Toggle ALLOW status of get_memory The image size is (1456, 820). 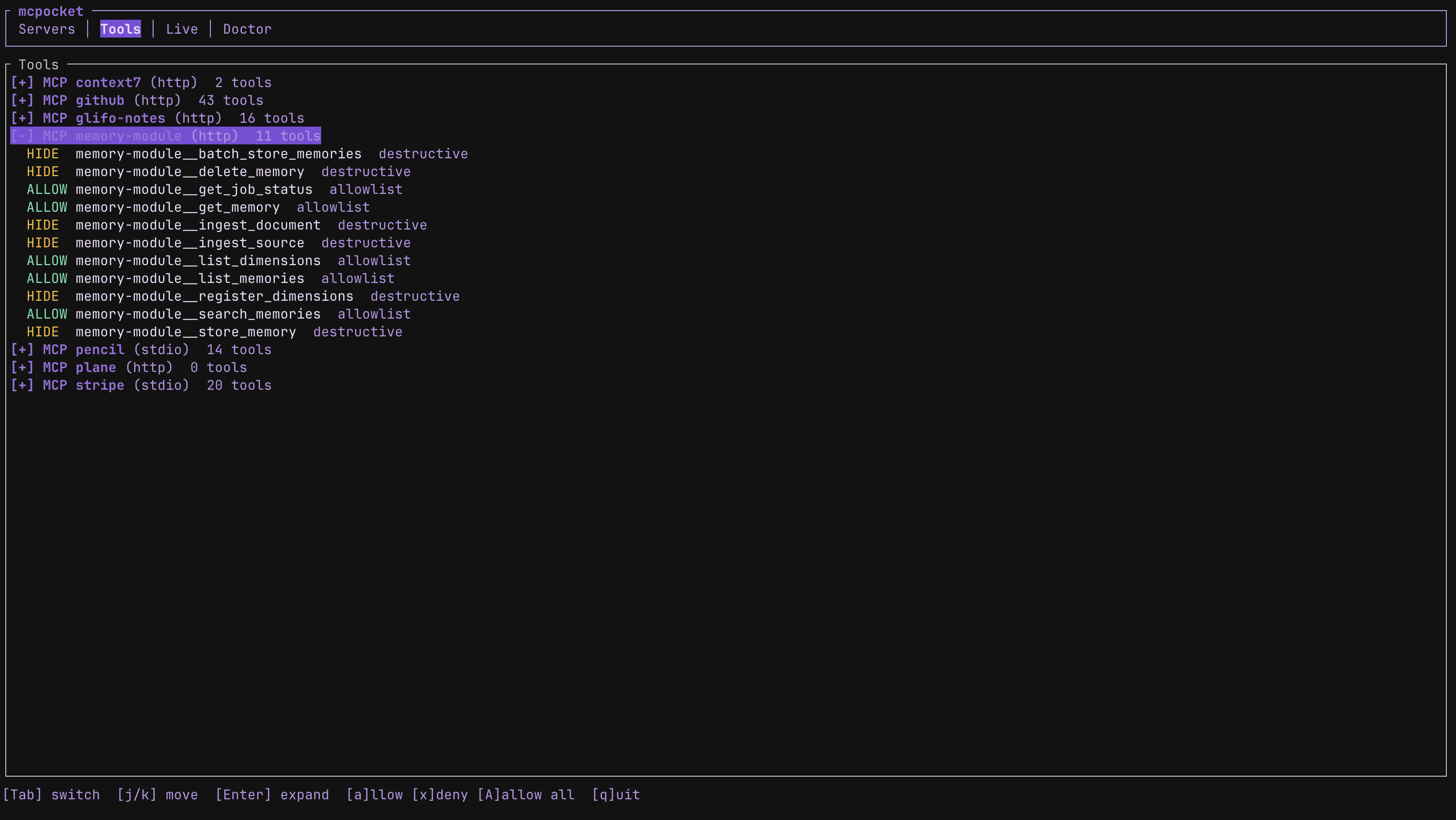(x=47, y=207)
